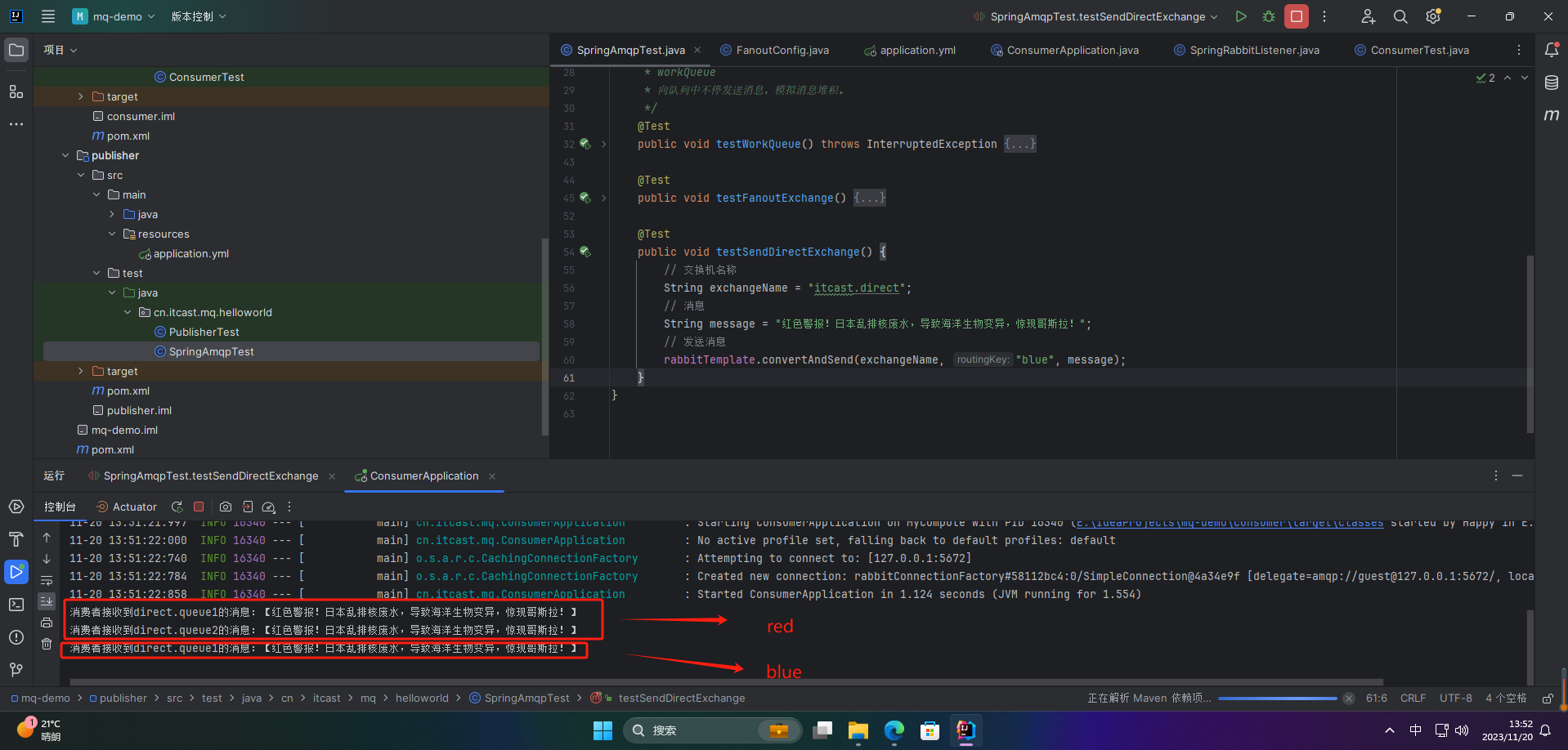Run test gutter icon for testFanoutExchange

pos(585,198)
